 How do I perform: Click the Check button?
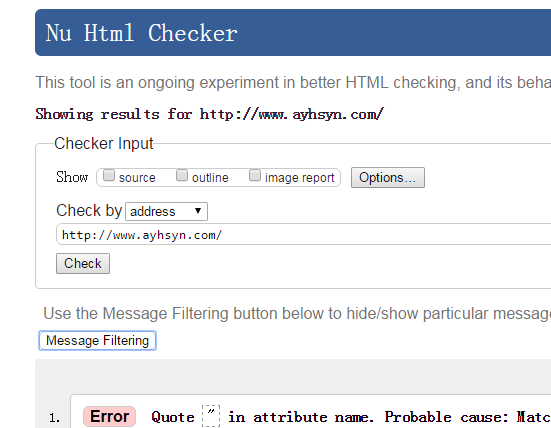(83, 263)
